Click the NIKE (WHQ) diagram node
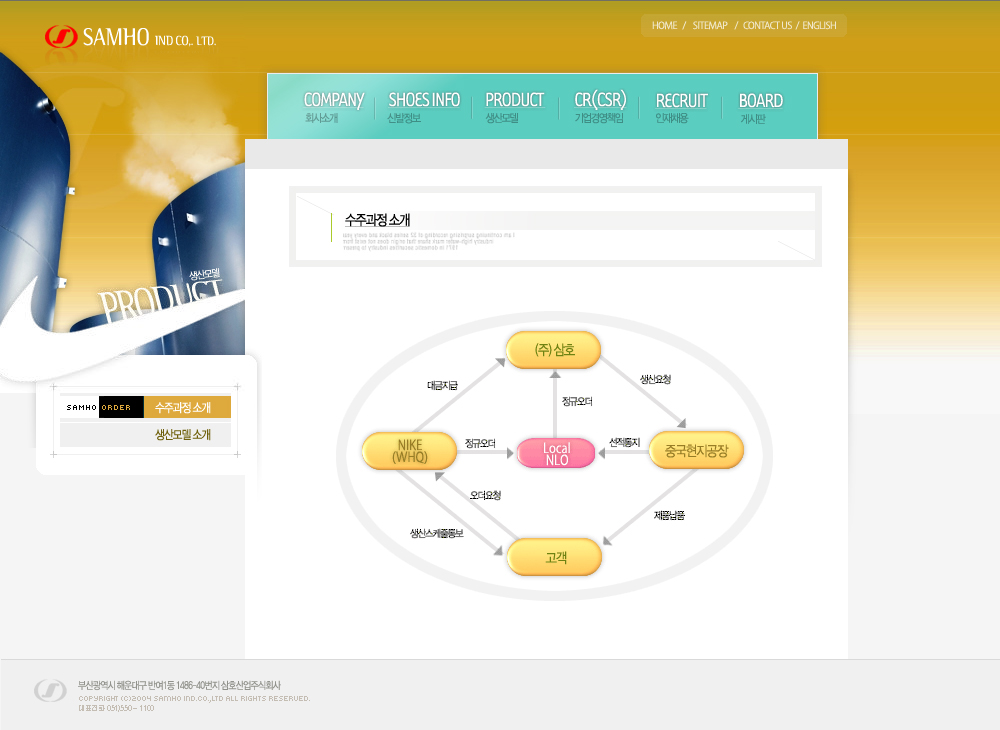The height and width of the screenshot is (730, 1000). (x=410, y=451)
